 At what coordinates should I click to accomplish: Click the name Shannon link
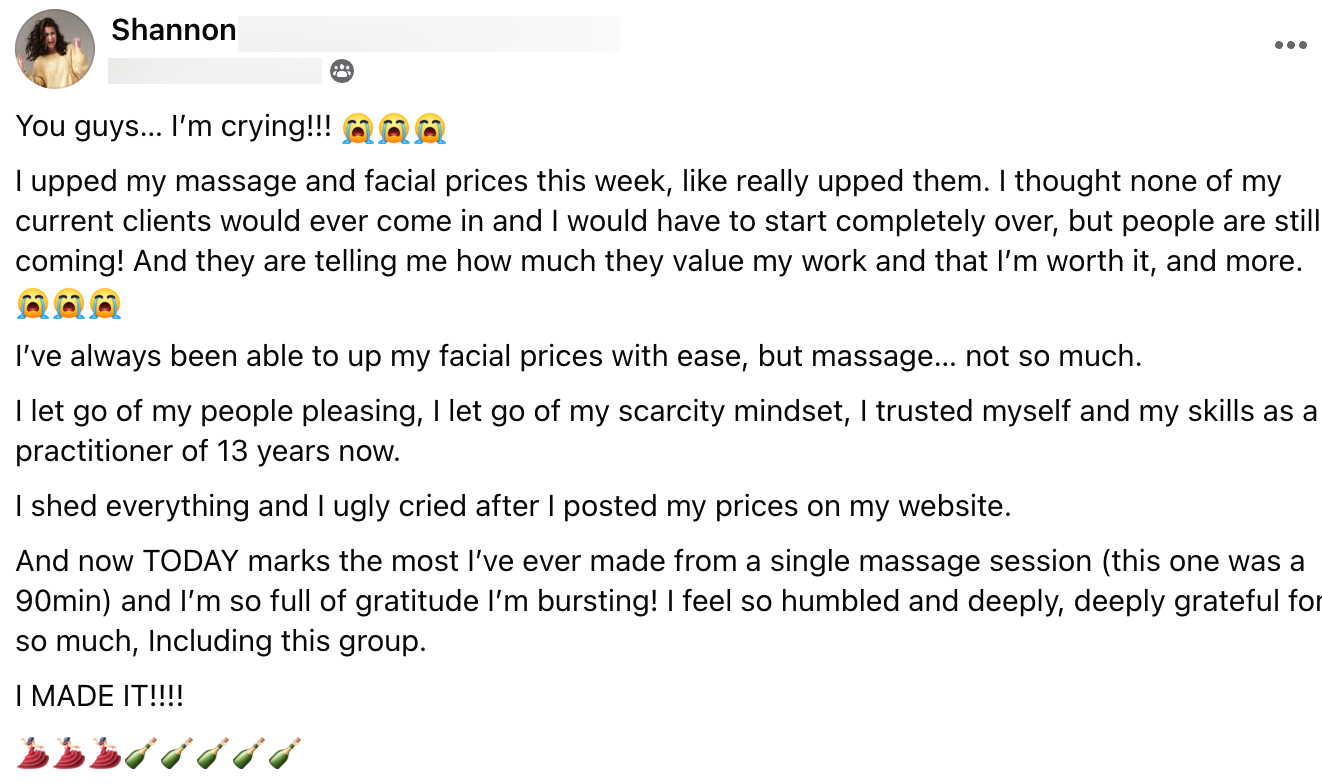(173, 31)
